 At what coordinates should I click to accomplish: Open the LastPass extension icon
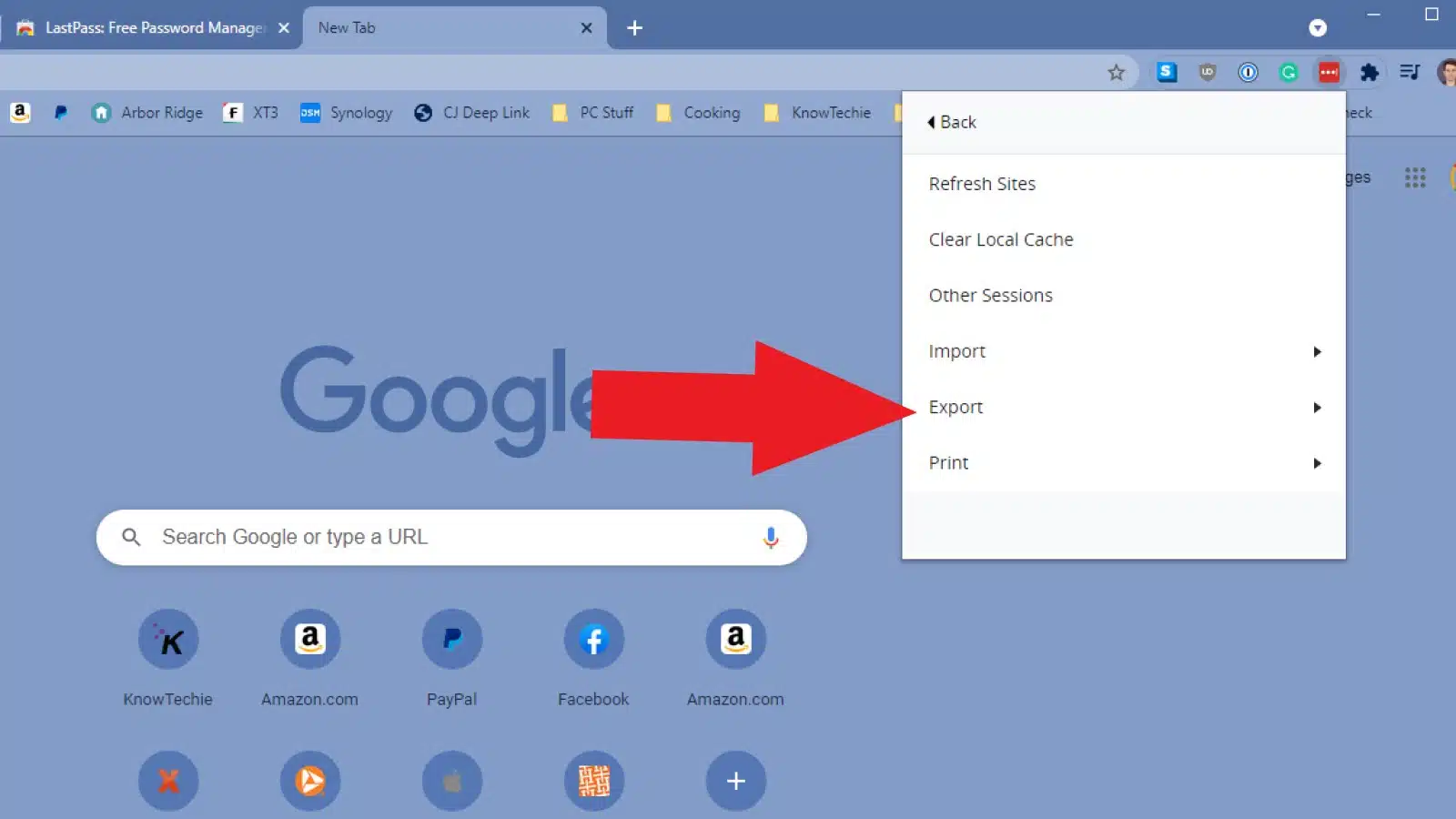pyautogui.click(x=1329, y=73)
